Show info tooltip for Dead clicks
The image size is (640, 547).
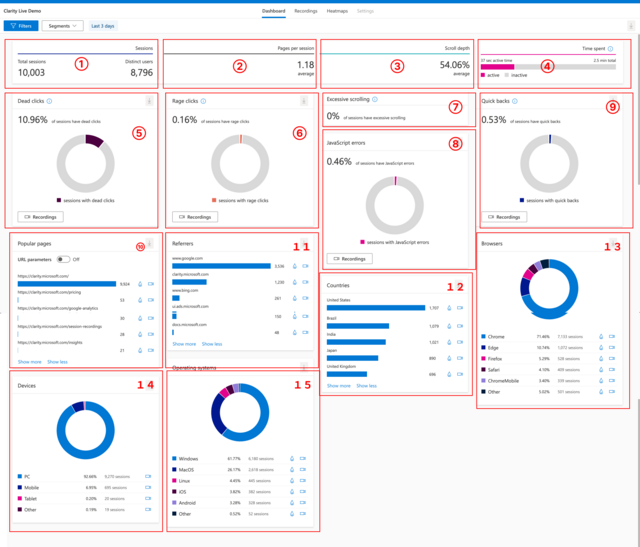pos(49,101)
